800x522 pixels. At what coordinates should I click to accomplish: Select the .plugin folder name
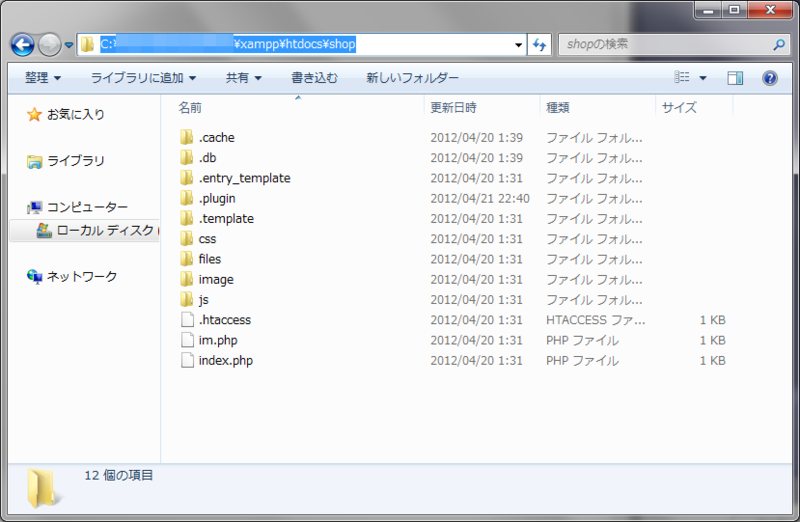(217, 198)
